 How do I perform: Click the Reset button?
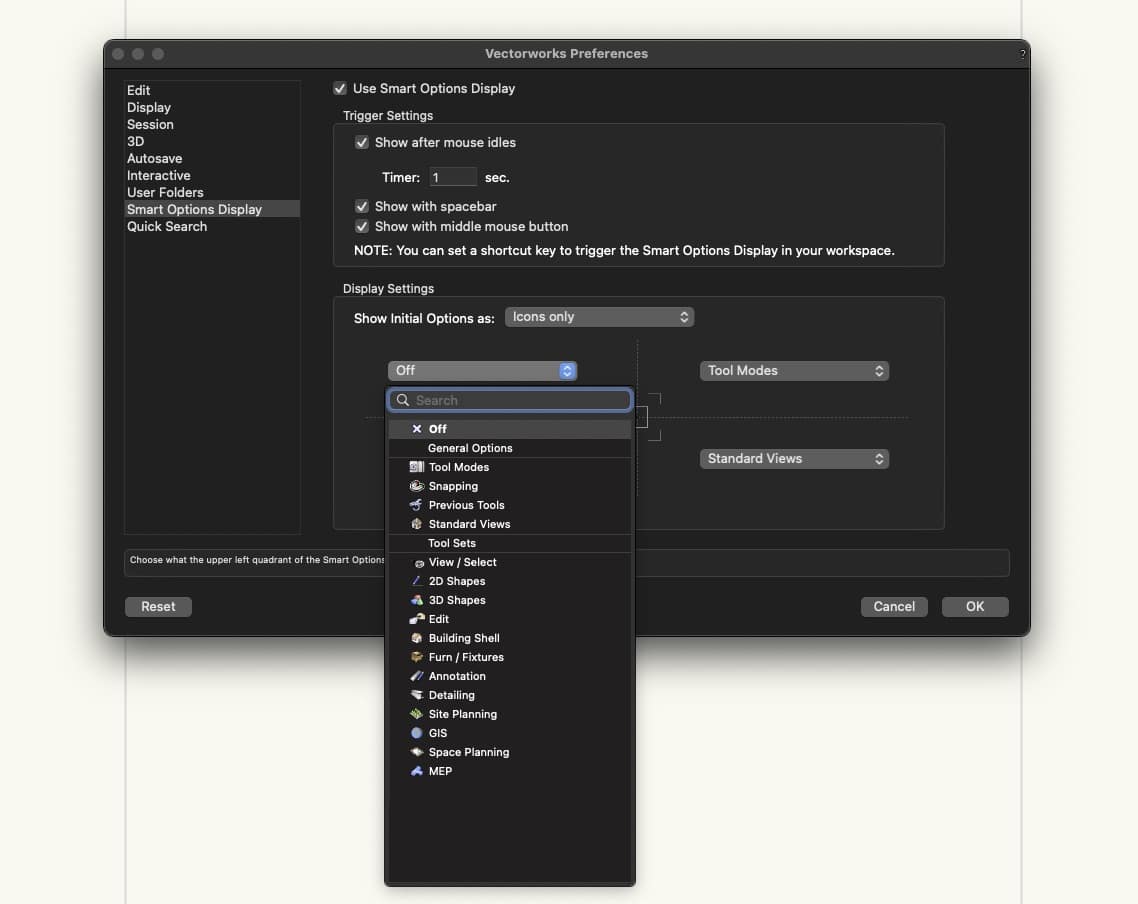(158, 607)
